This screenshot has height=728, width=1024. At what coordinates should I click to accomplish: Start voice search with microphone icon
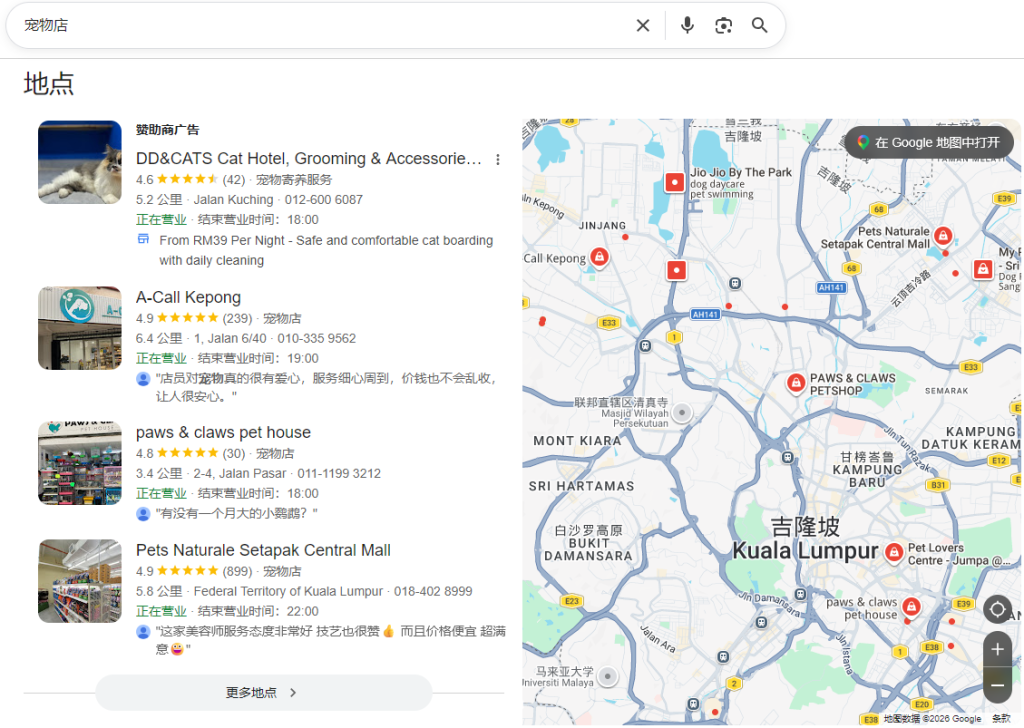click(687, 25)
